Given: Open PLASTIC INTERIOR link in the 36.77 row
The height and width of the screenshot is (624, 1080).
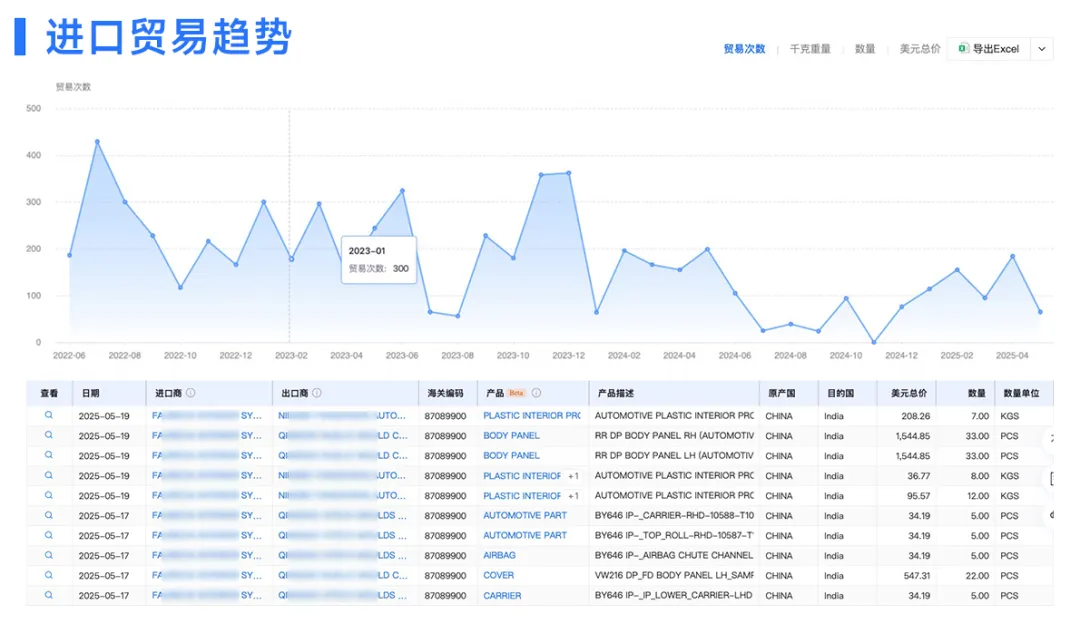Looking at the screenshot, I should 522,476.
